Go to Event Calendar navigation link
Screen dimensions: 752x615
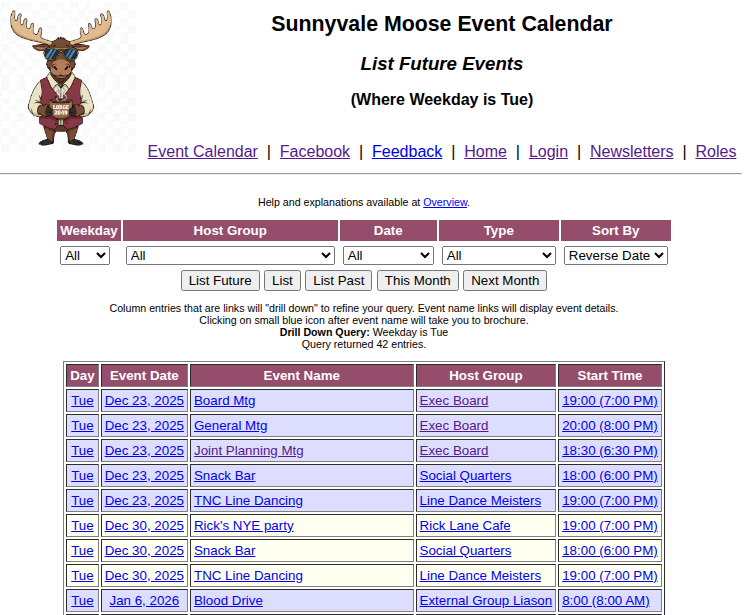pyautogui.click(x=202, y=152)
